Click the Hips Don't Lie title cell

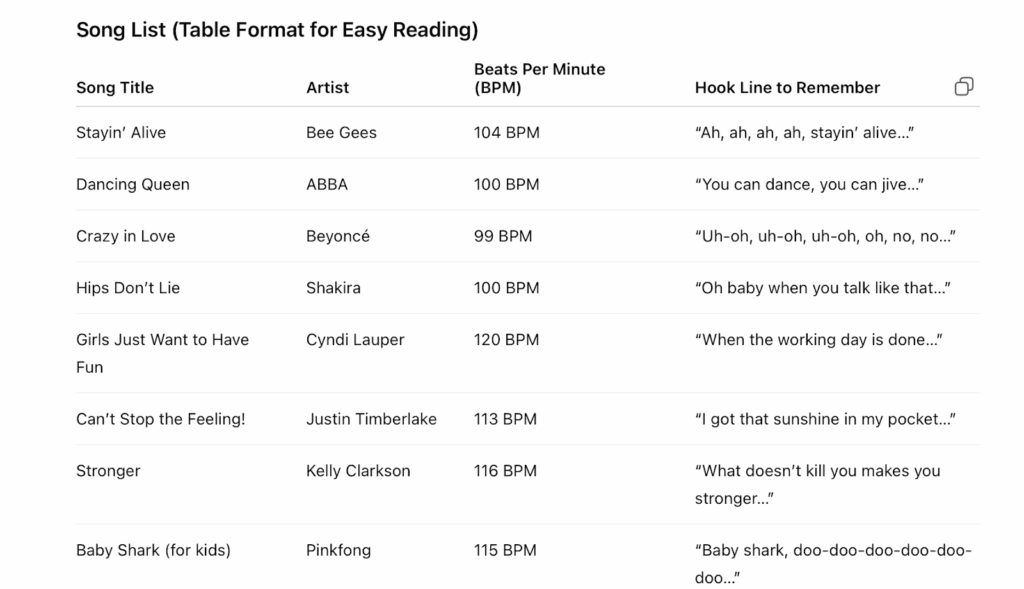128,288
